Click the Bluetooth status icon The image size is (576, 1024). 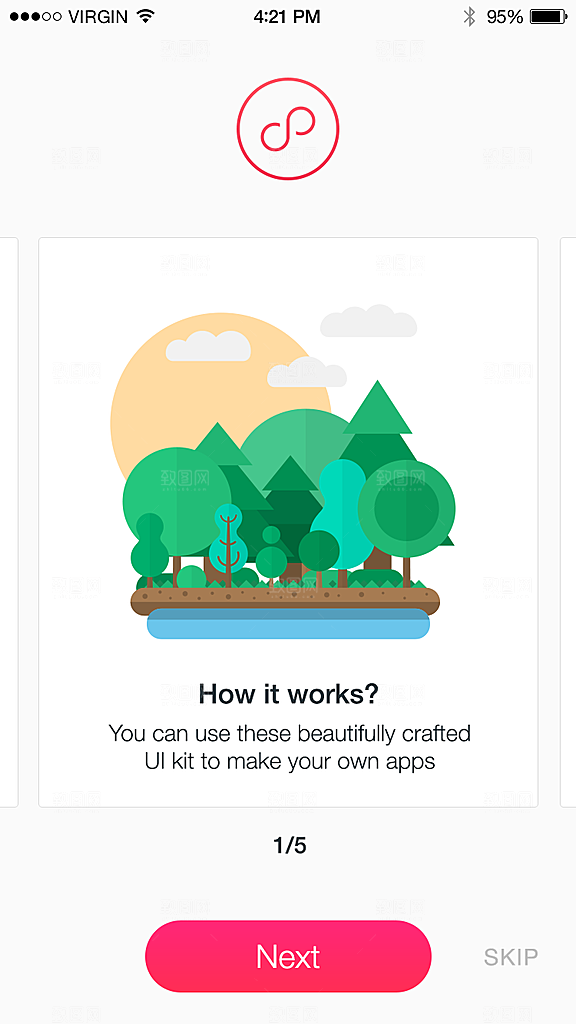(469, 16)
